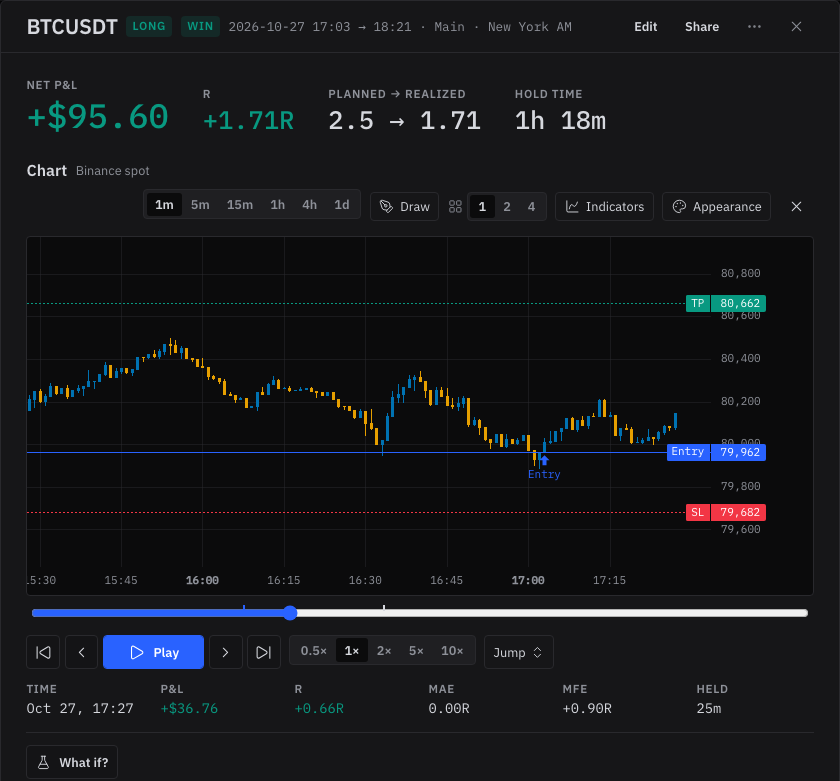Open the Appearance settings

pos(716,207)
